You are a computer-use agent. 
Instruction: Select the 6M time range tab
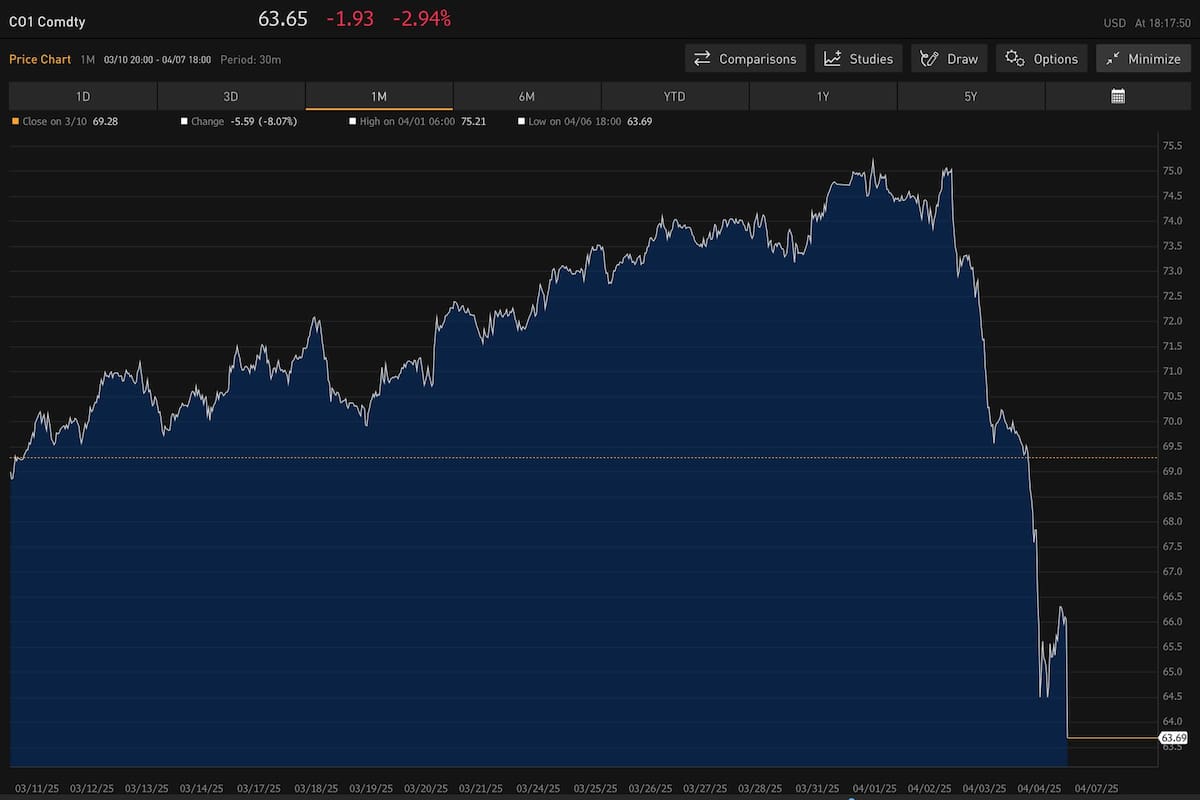pos(527,96)
